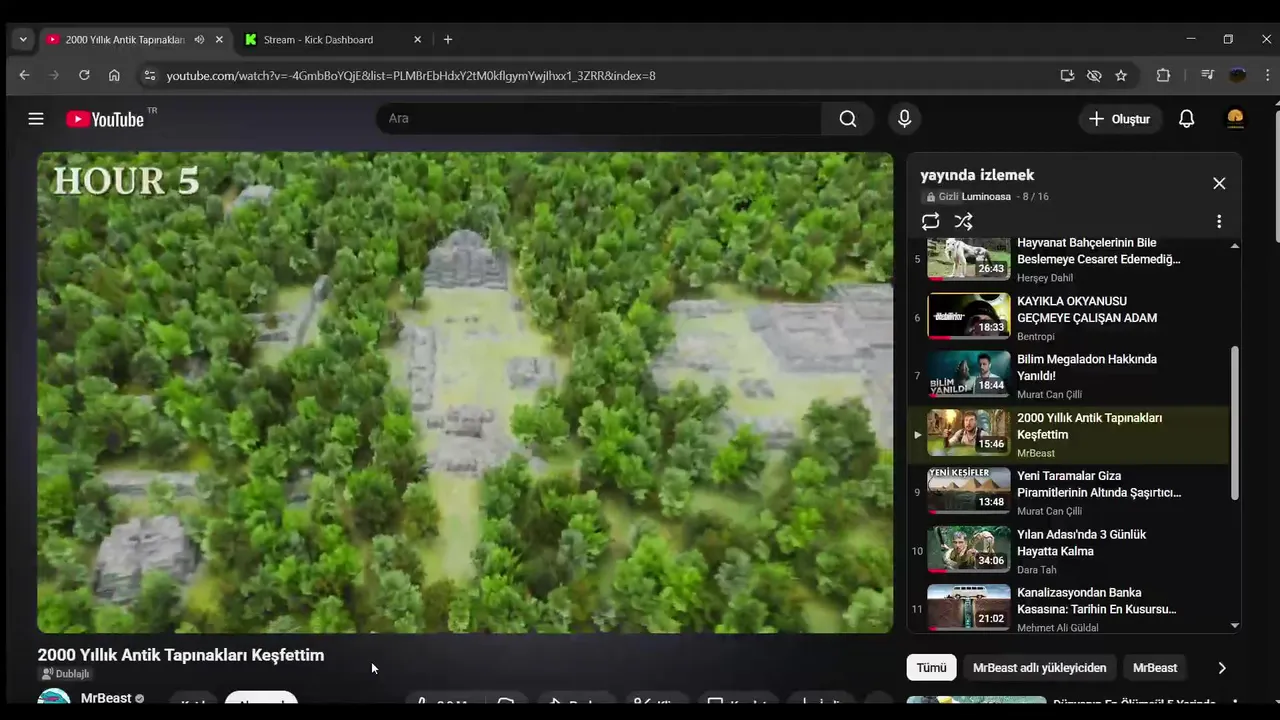View site information next to the URL

click(x=150, y=75)
